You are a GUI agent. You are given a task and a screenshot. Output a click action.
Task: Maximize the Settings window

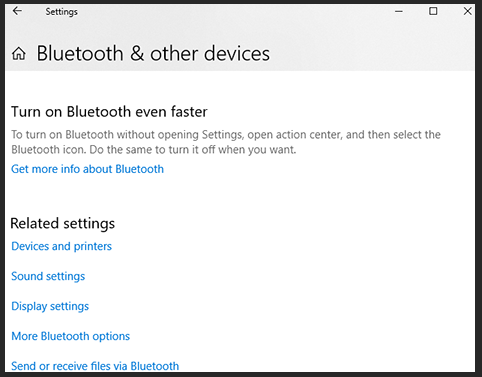pos(433,11)
